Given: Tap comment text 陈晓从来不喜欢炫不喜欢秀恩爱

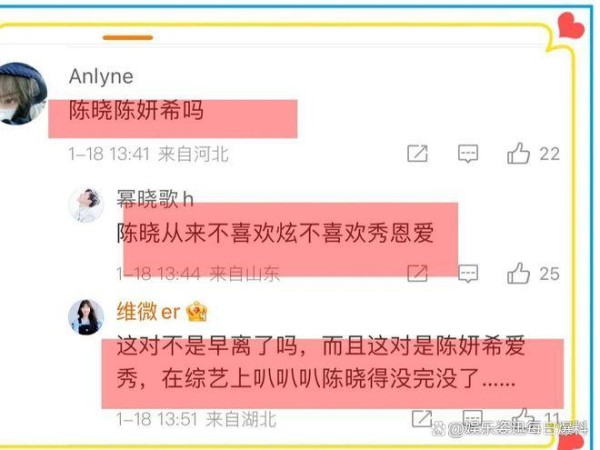Looking at the screenshot, I should pos(275,233).
